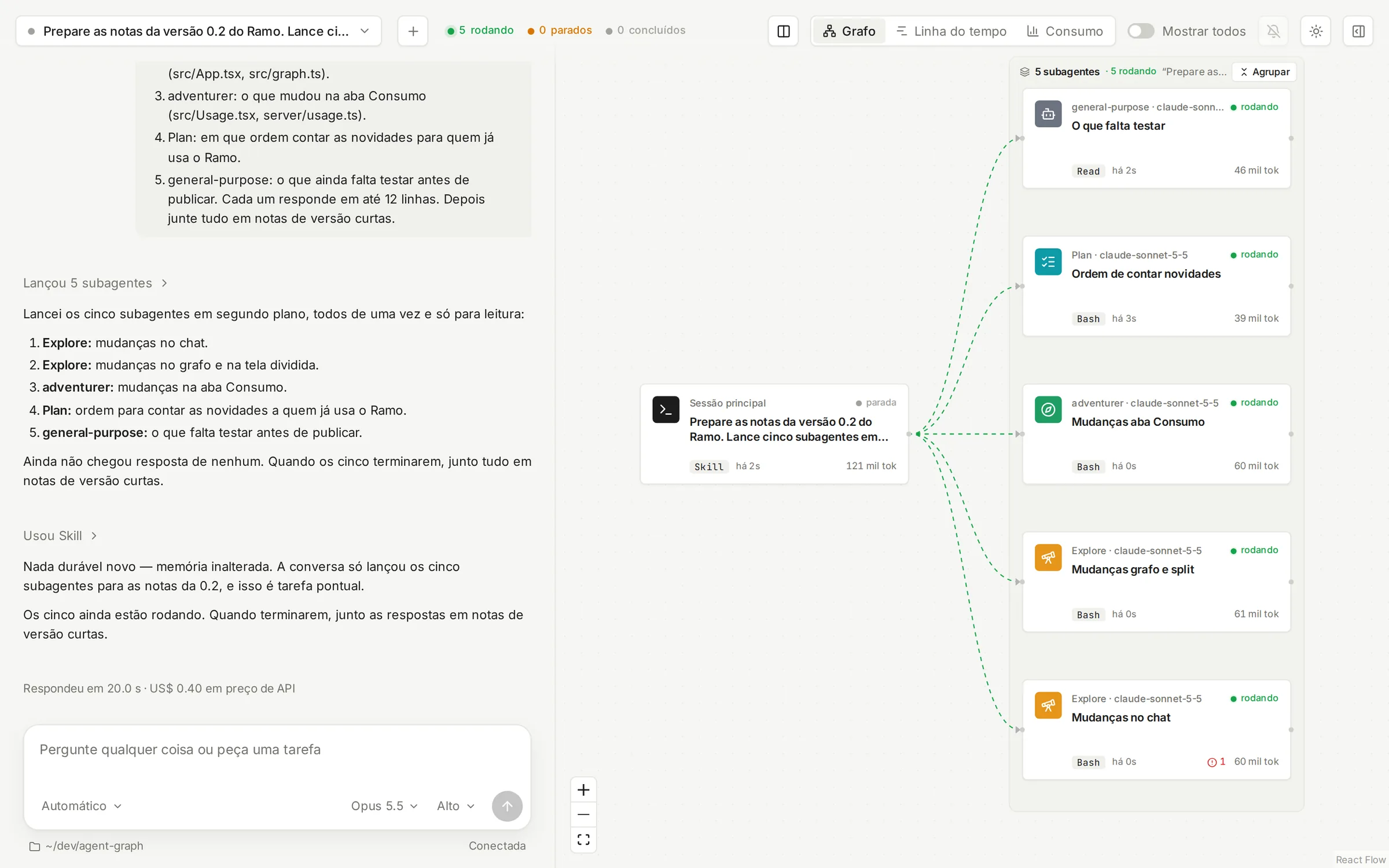Filter by 5 rodando status
Image resolution: width=1389 pixels, height=868 pixels.
(x=480, y=30)
